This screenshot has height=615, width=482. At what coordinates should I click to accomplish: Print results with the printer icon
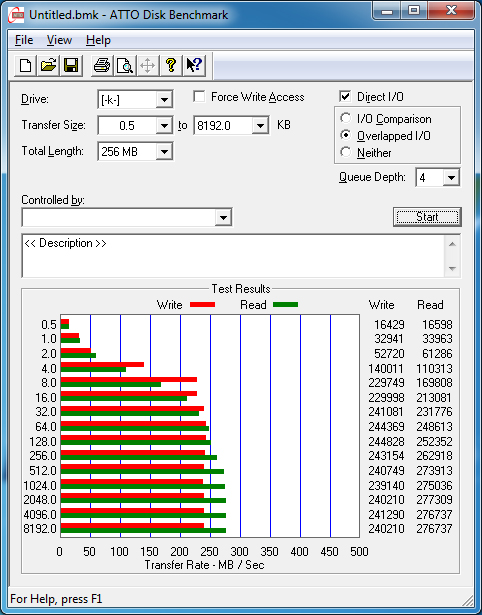[102, 66]
